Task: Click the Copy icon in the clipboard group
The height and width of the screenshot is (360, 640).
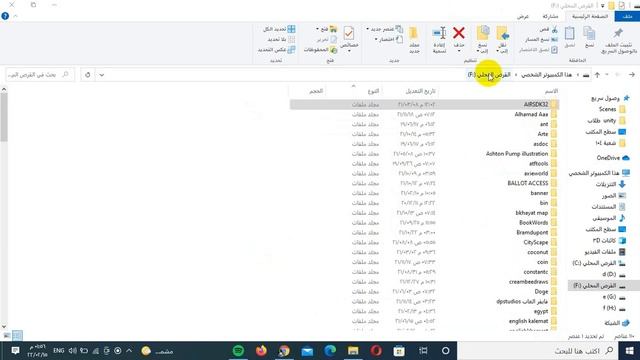Action: [589, 33]
